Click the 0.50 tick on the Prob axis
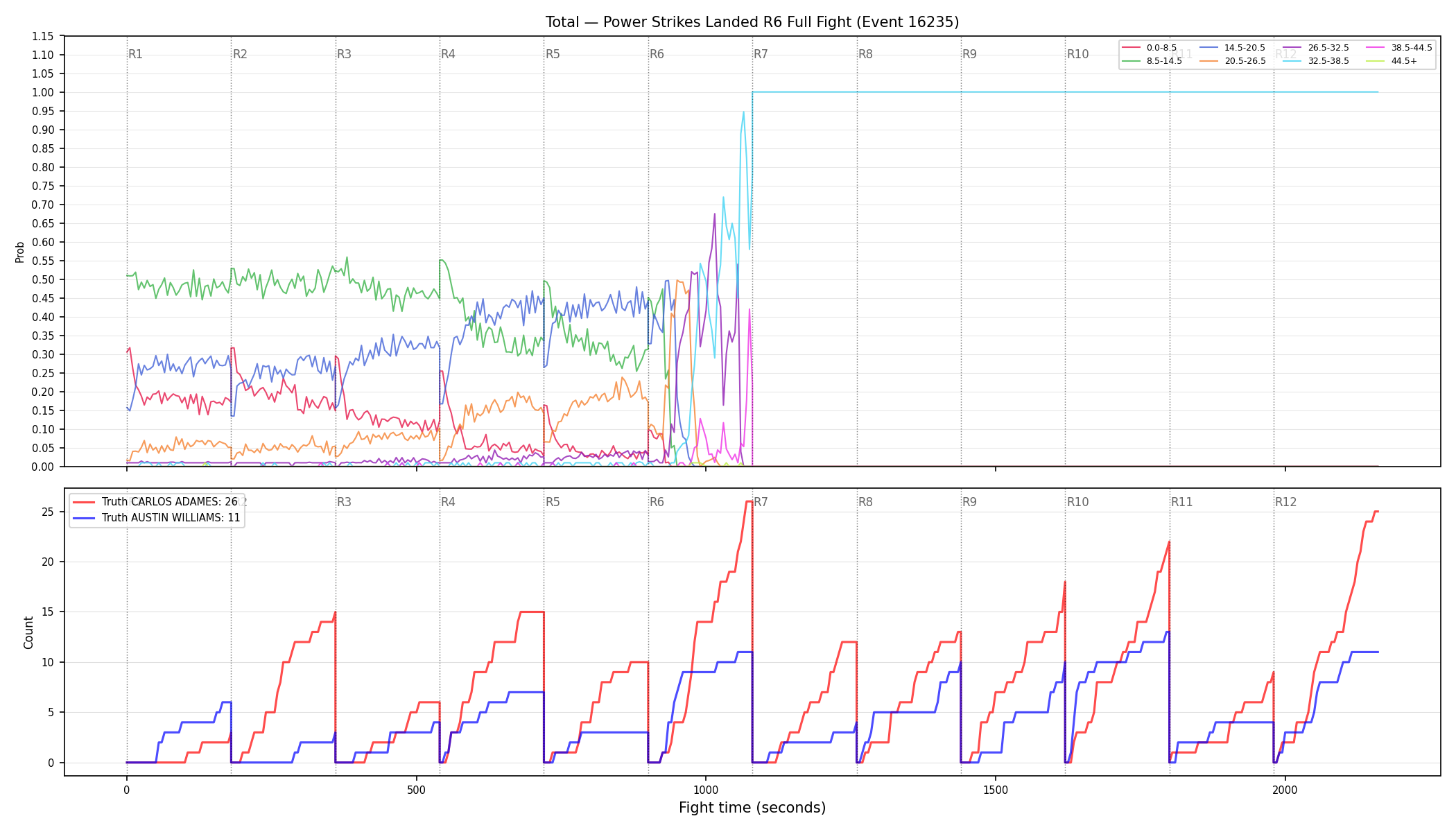 point(43,279)
